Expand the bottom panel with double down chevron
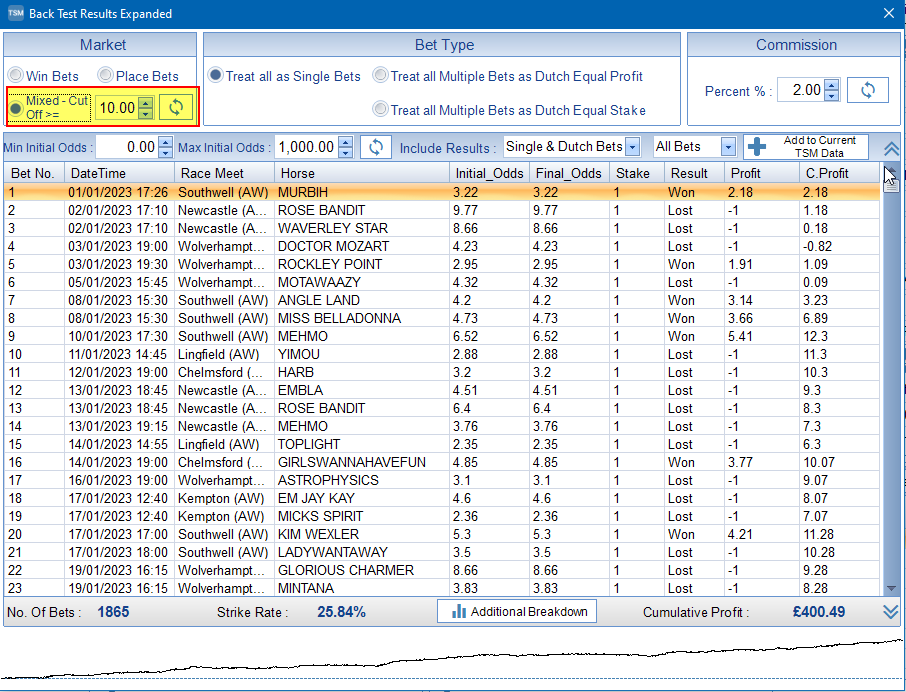Screen dimensions: 906x692 click(x=891, y=612)
